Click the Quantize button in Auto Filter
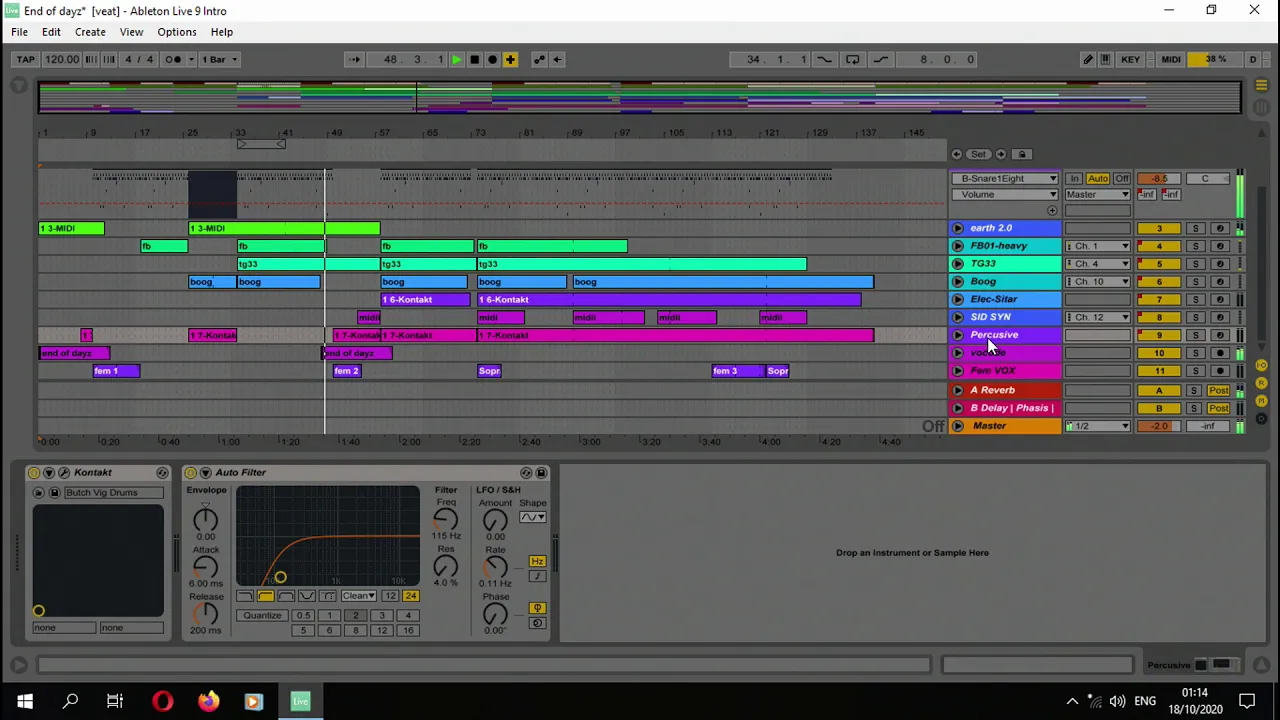The height and width of the screenshot is (720, 1280). tap(262, 615)
